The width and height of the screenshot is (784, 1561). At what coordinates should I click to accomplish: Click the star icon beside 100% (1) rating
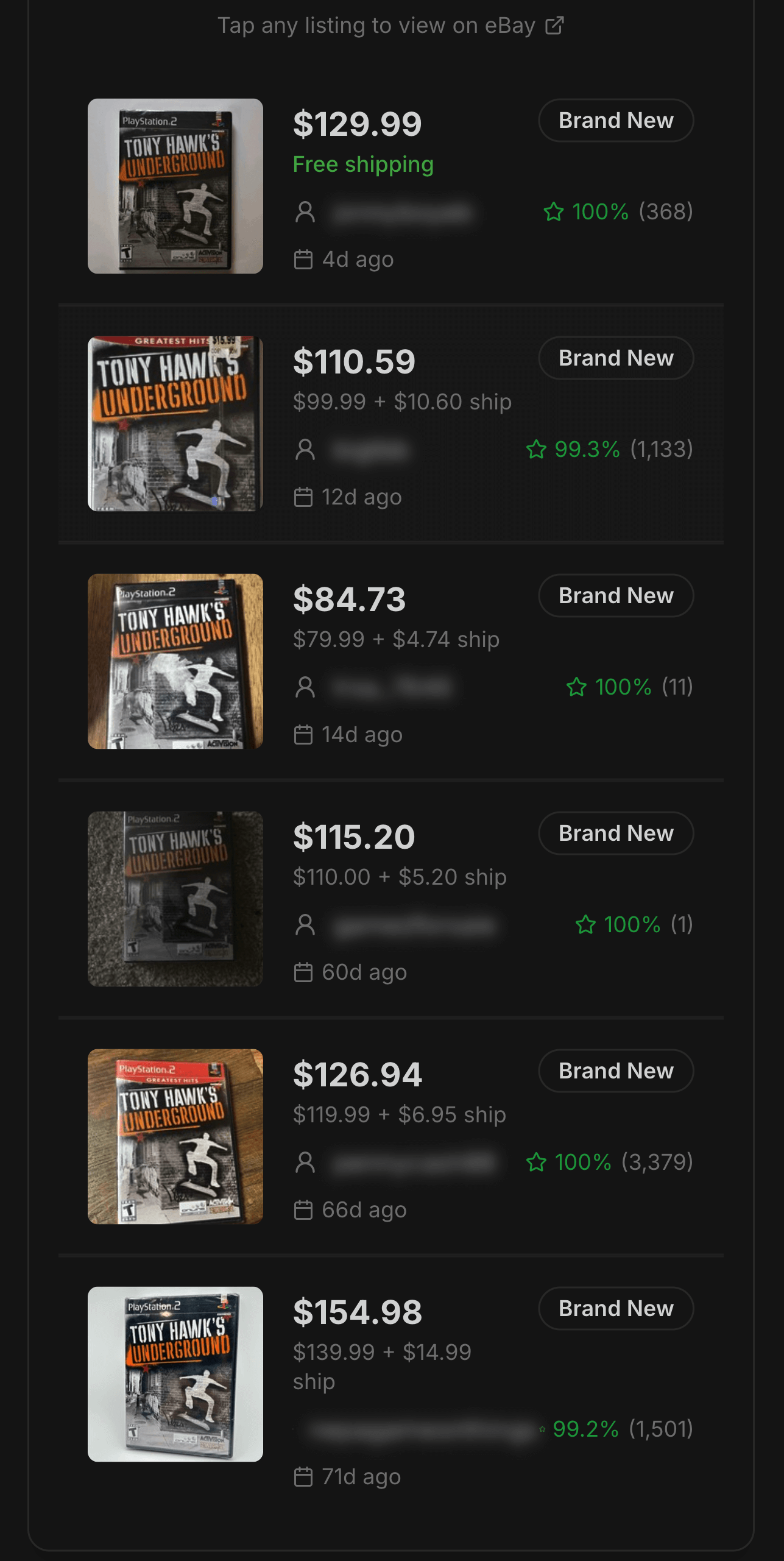click(x=585, y=925)
